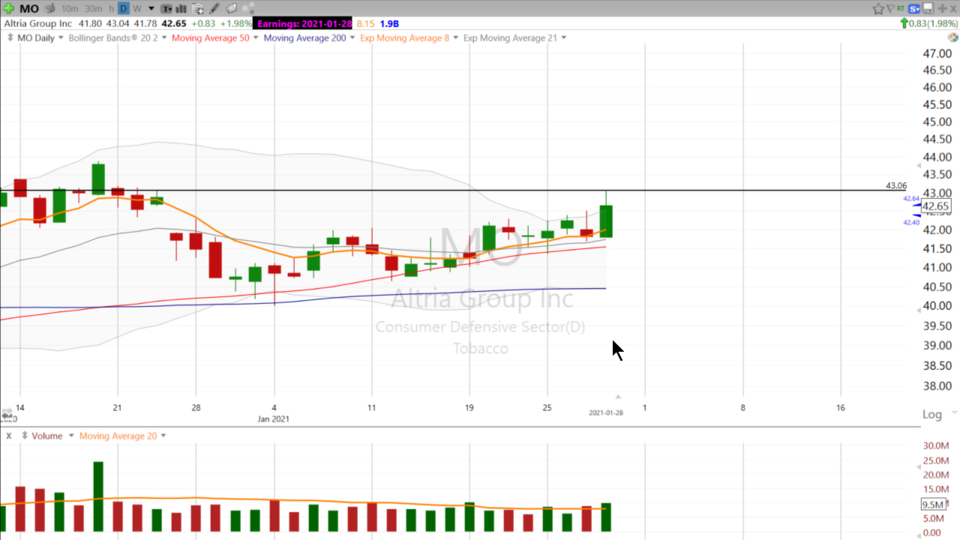Click the news icon beside MO symbol
Image resolution: width=960 pixels, height=540 pixels.
click(x=50, y=9)
